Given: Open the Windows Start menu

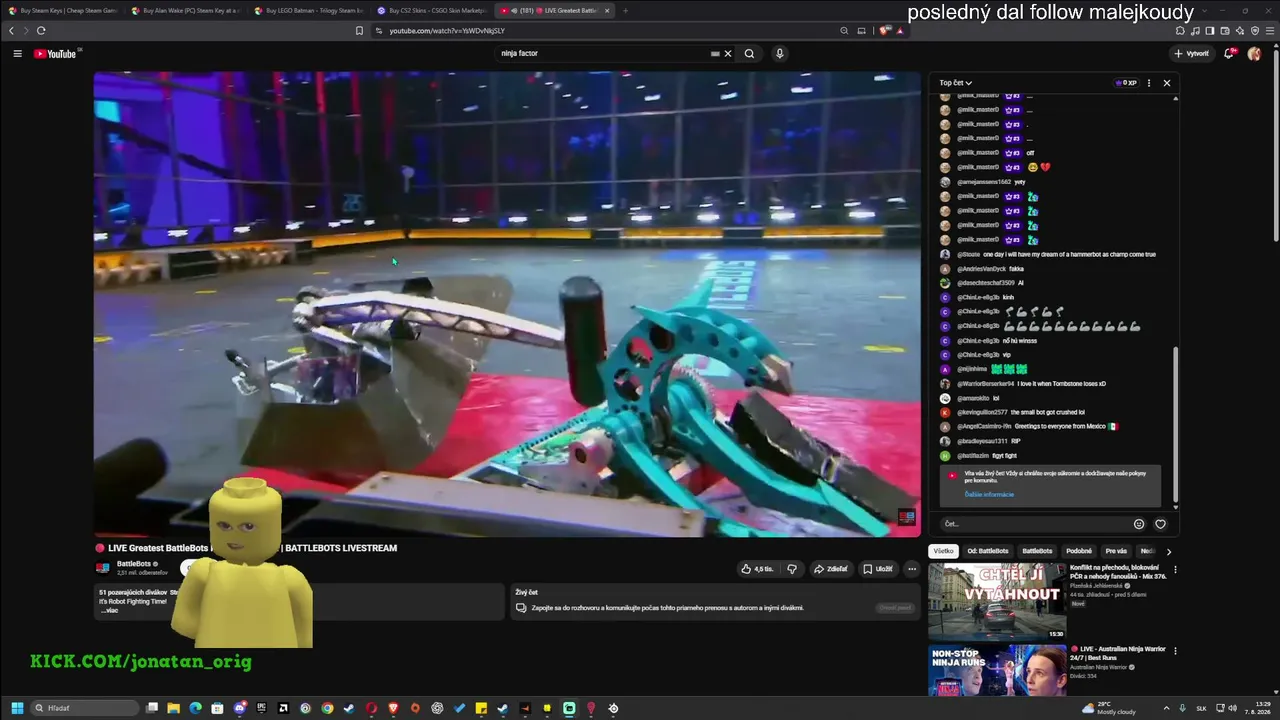Looking at the screenshot, I should point(17,708).
